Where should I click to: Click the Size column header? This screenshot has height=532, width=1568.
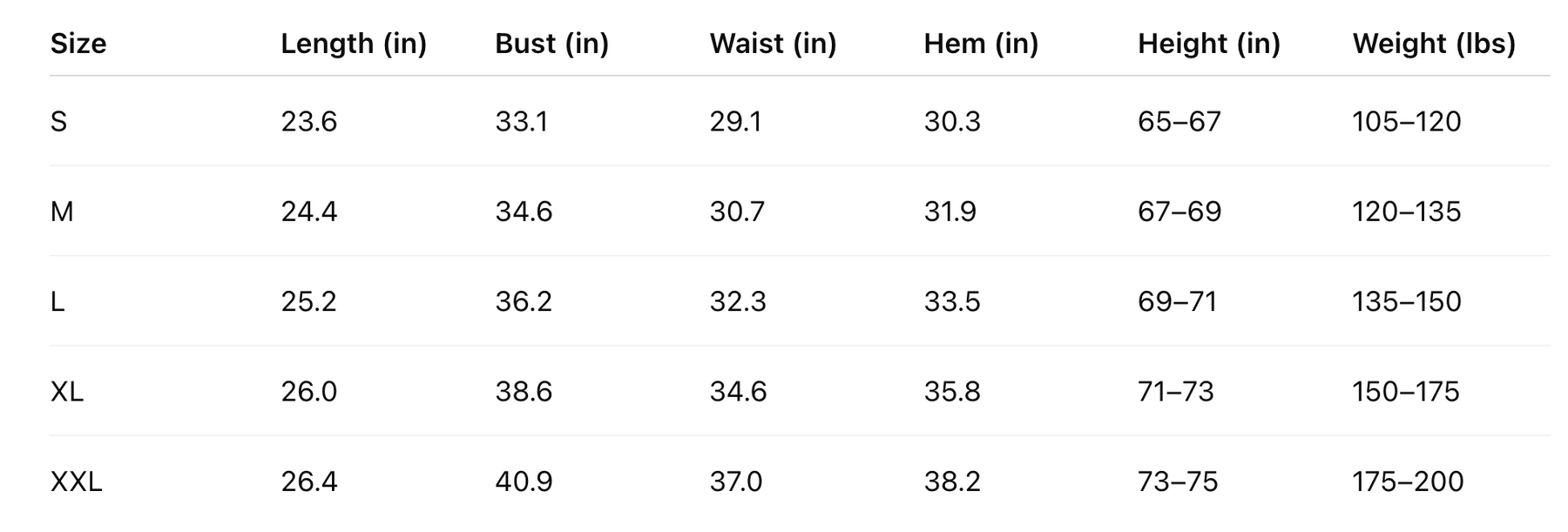click(78, 44)
